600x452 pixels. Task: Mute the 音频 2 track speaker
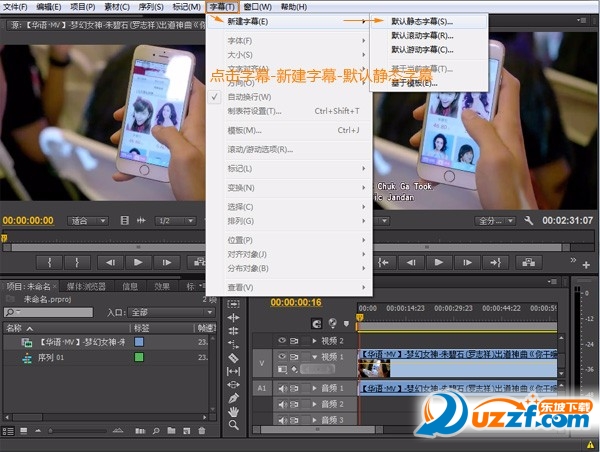point(282,404)
